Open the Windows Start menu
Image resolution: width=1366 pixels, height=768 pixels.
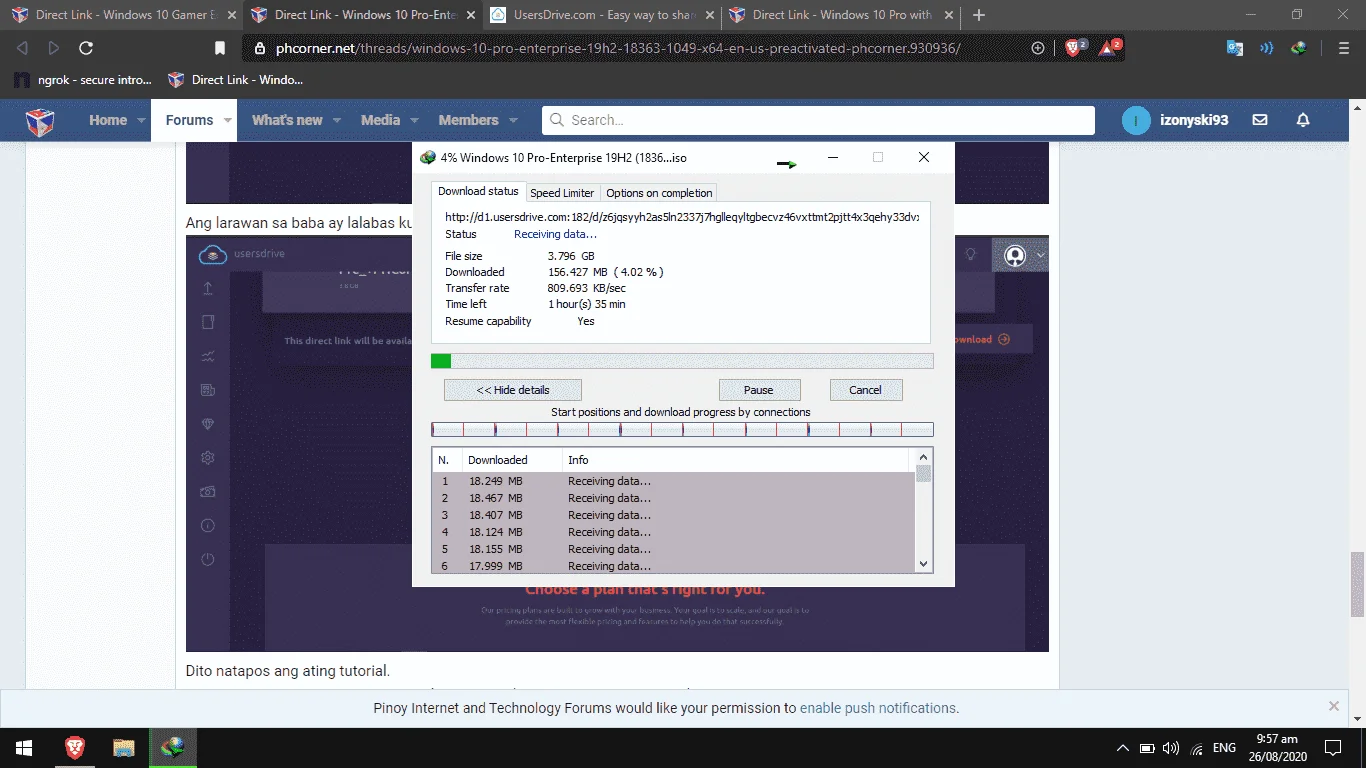click(24, 747)
